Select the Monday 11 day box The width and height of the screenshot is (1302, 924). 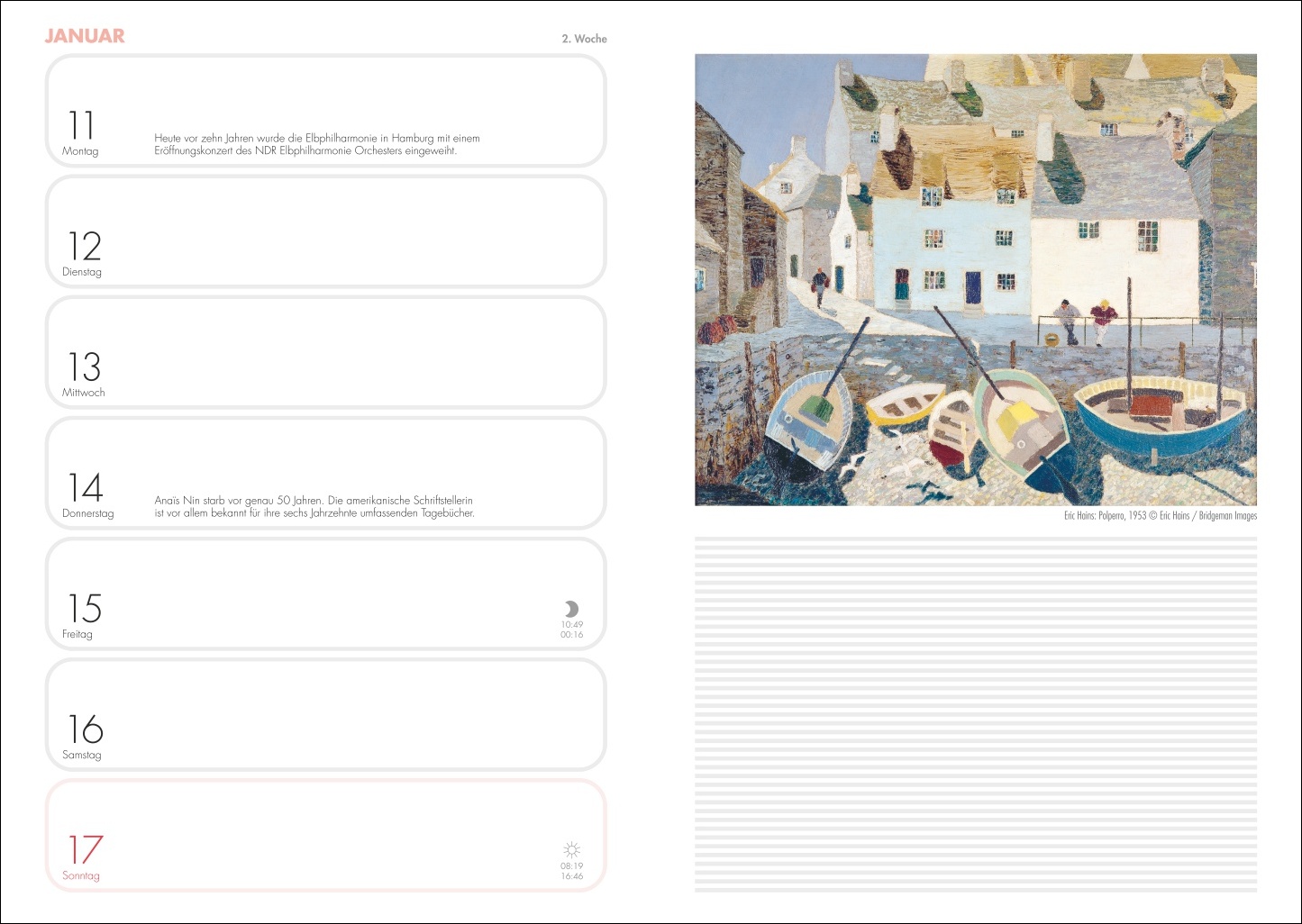coord(326,111)
